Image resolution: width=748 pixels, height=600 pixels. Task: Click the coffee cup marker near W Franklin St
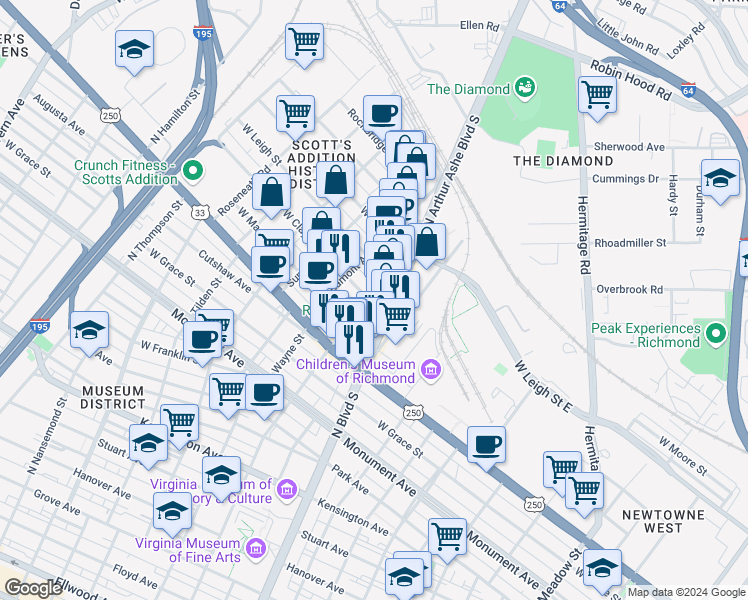click(x=202, y=341)
